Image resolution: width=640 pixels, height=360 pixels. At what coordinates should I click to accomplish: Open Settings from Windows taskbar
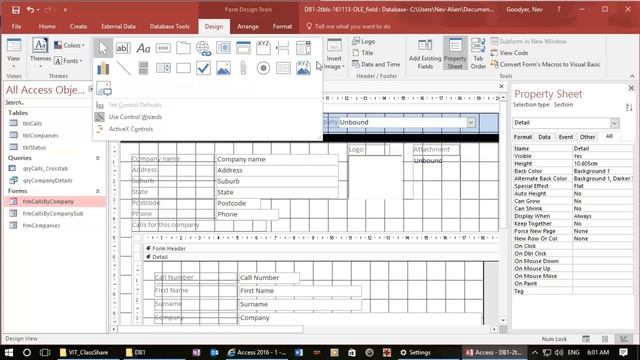(415, 352)
